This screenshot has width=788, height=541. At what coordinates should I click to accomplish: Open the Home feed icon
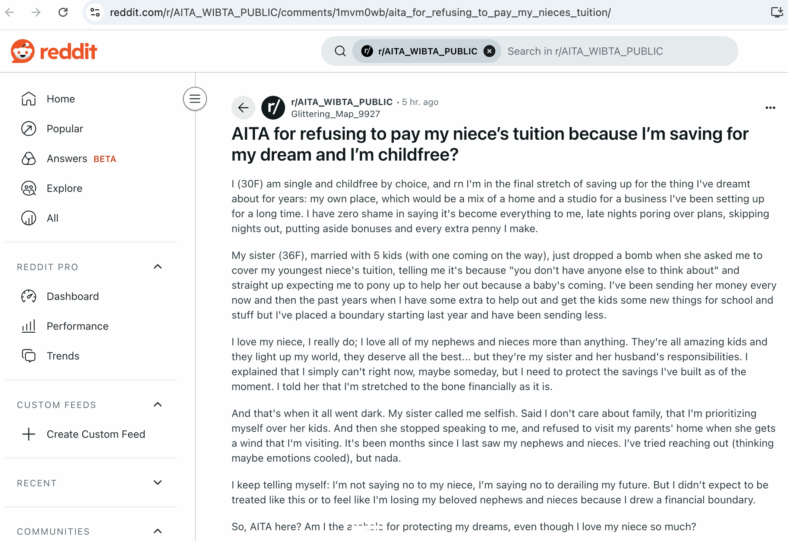tap(29, 99)
